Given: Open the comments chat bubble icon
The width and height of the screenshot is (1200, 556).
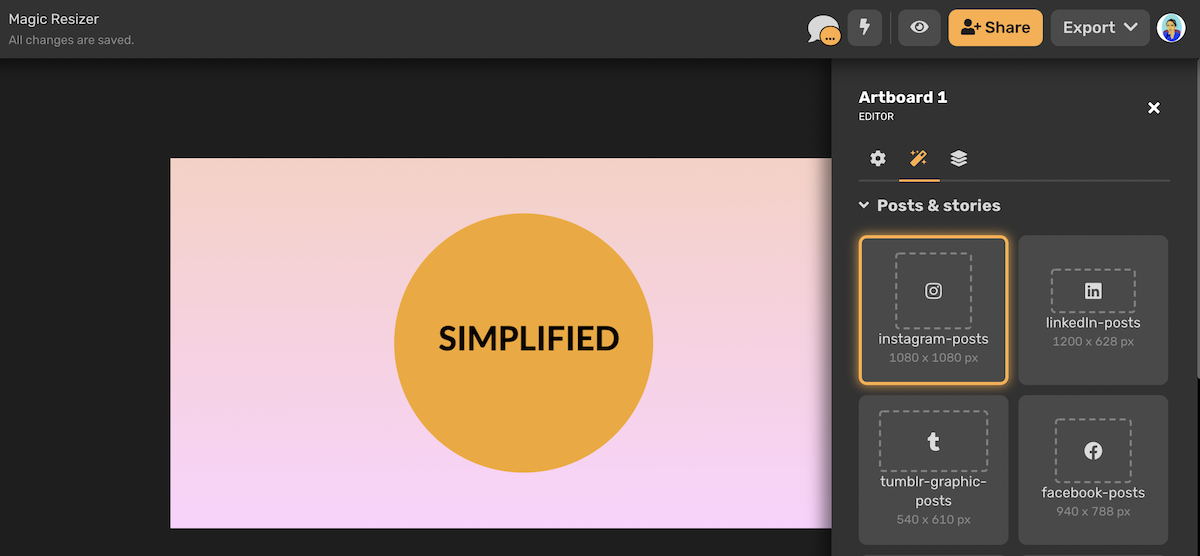Looking at the screenshot, I should tap(823, 29).
